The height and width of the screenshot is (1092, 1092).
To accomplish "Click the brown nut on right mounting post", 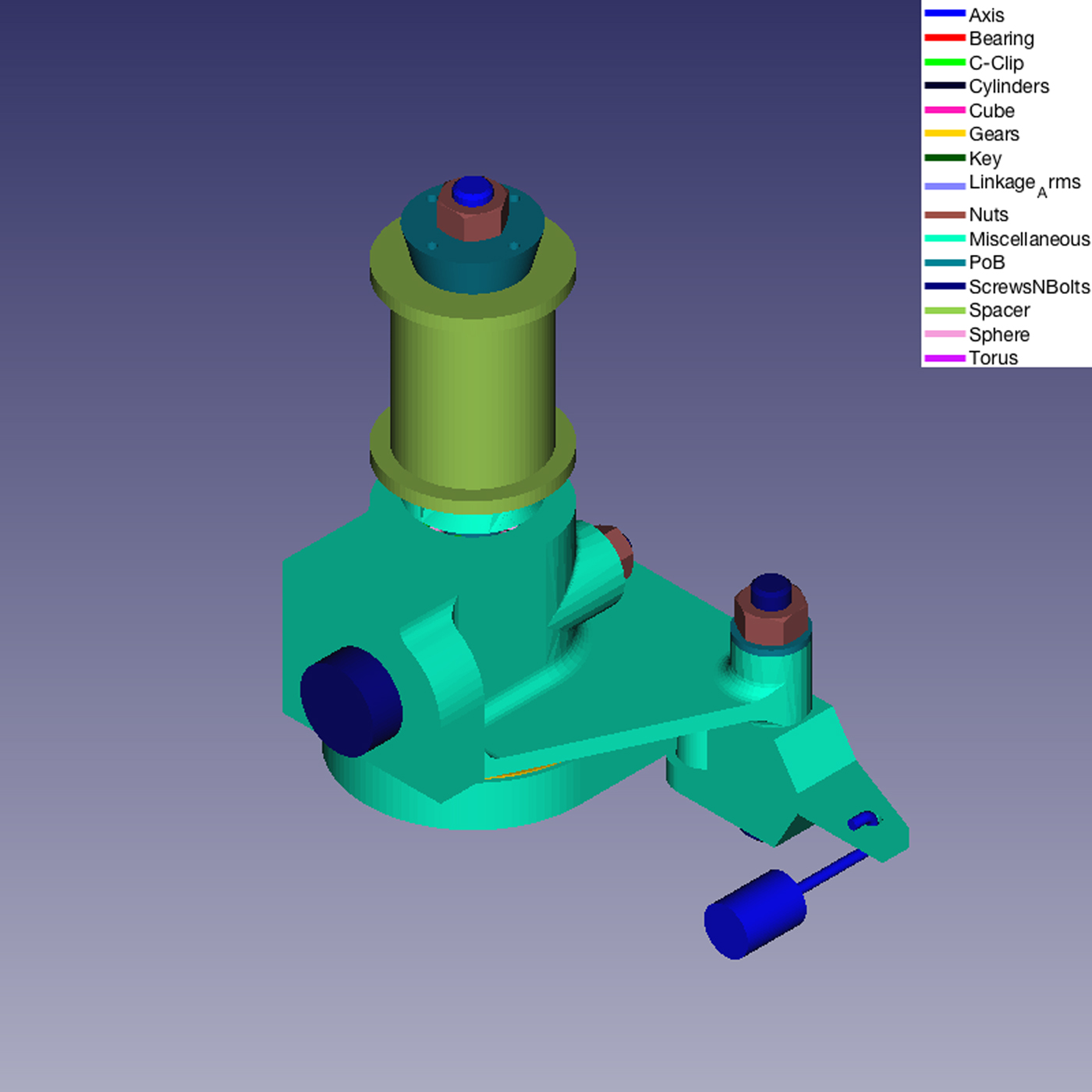I will [771, 626].
